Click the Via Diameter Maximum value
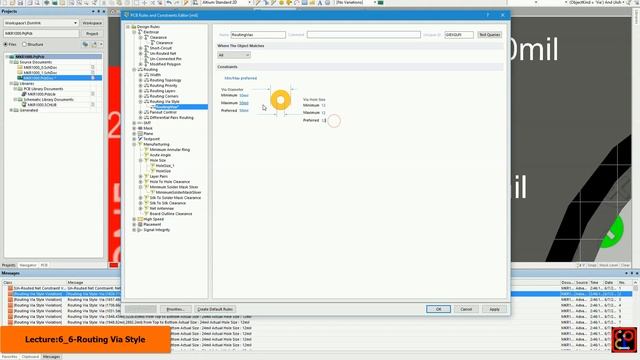The image size is (640, 360). click(x=244, y=103)
